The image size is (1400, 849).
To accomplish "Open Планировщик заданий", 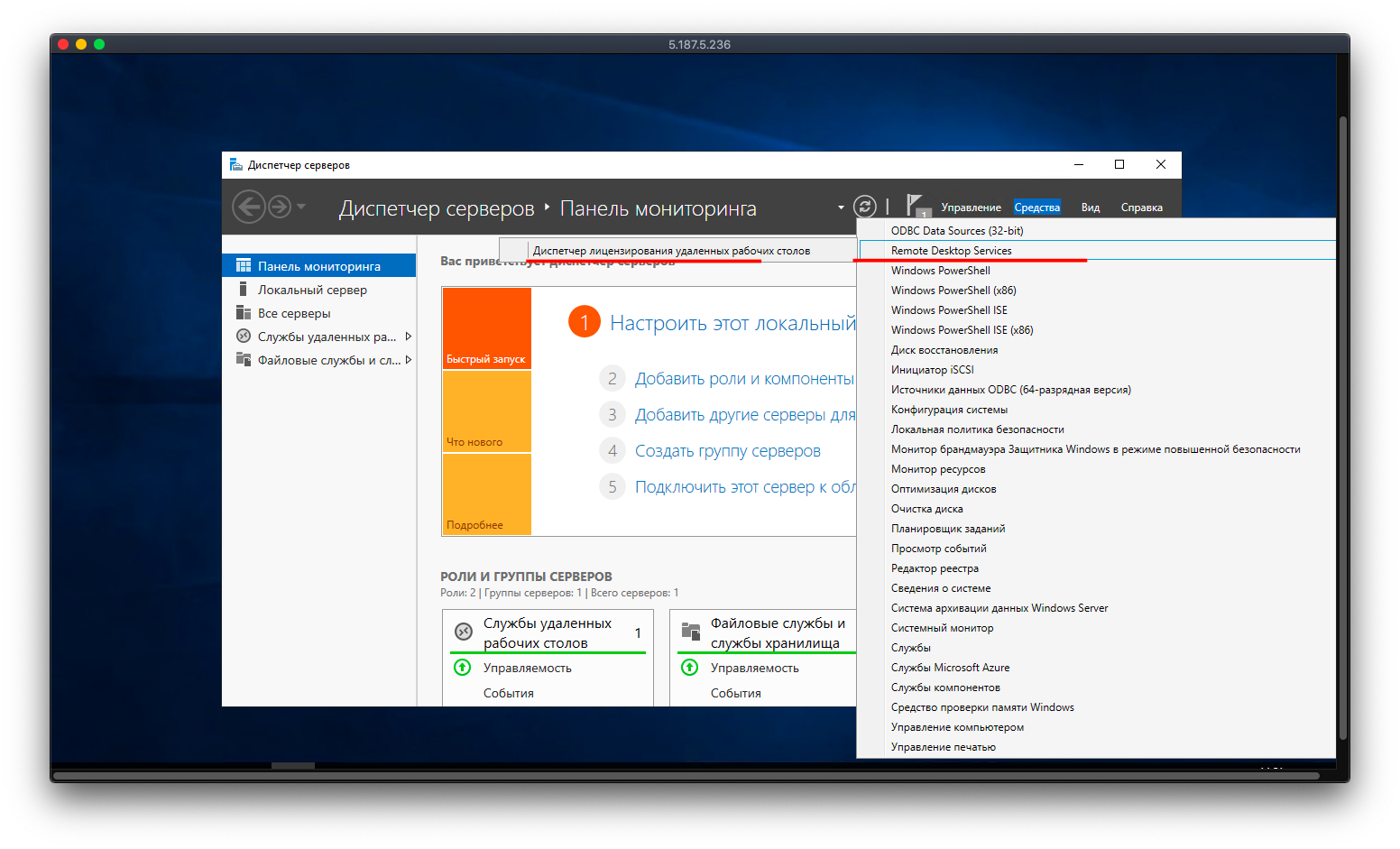I will click(x=1097, y=528).
